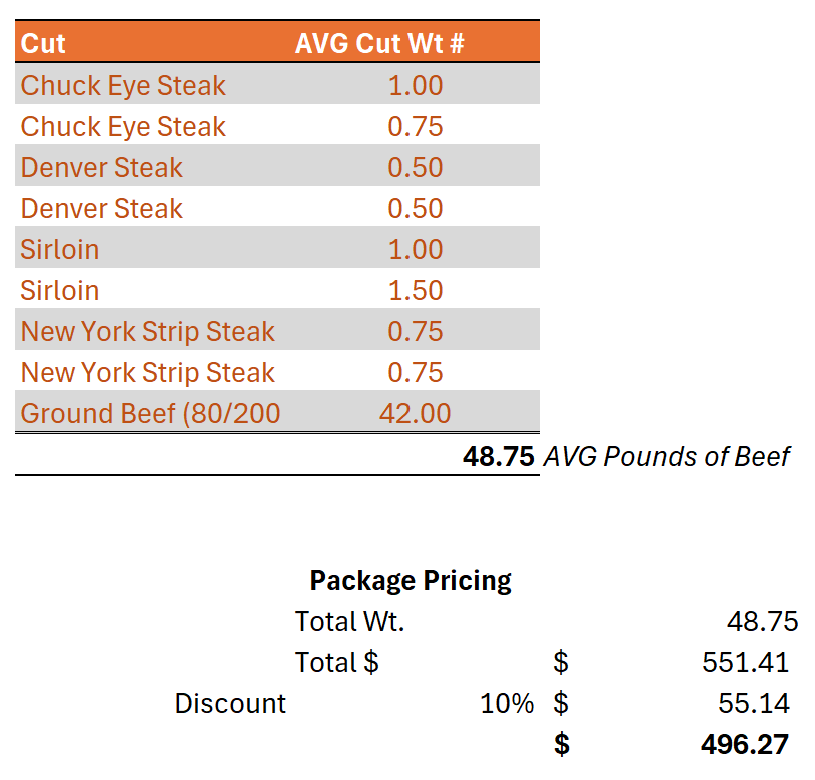Screen dimensions: 815x780
Task: Select the Total Wt. label cell
Action: (349, 622)
